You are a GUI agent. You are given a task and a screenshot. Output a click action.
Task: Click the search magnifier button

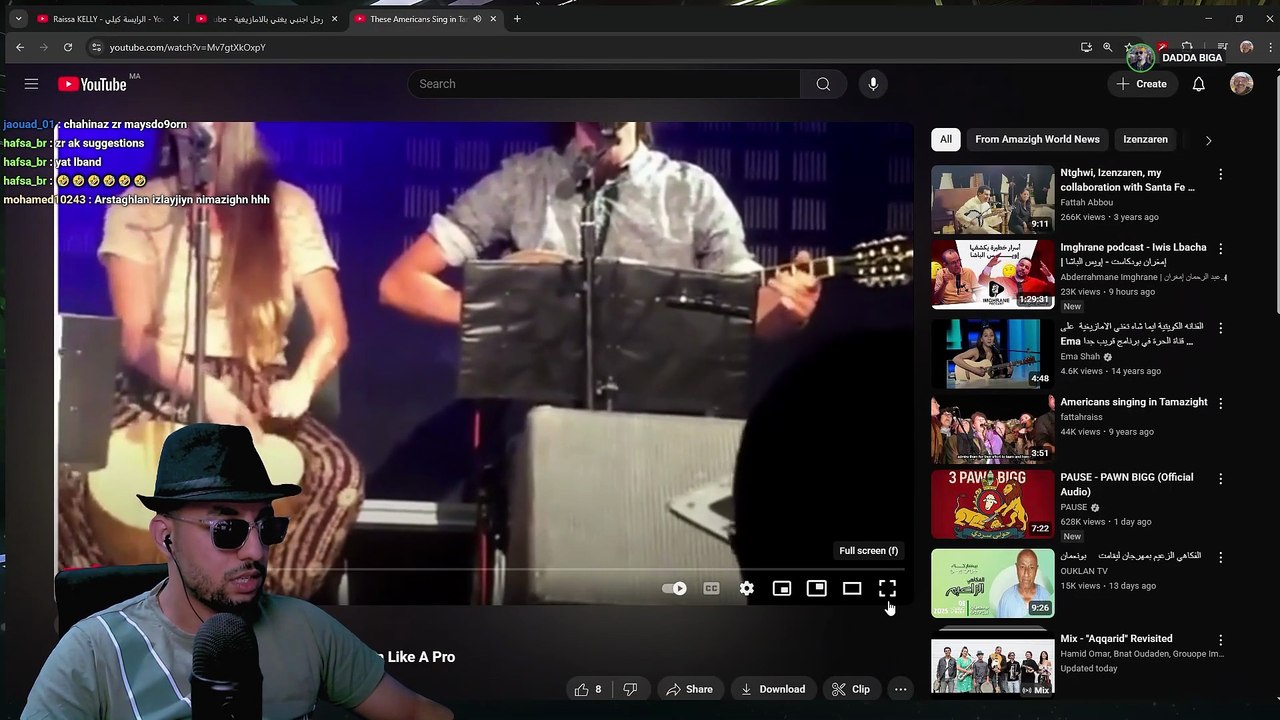pos(823,84)
